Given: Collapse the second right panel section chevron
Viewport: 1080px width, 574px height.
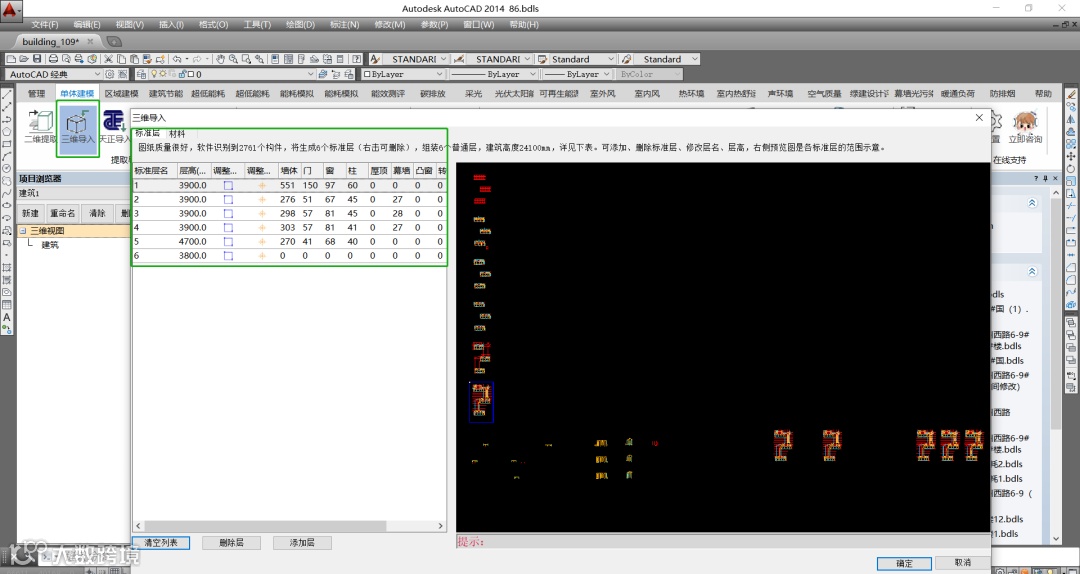Looking at the screenshot, I should [1032, 272].
